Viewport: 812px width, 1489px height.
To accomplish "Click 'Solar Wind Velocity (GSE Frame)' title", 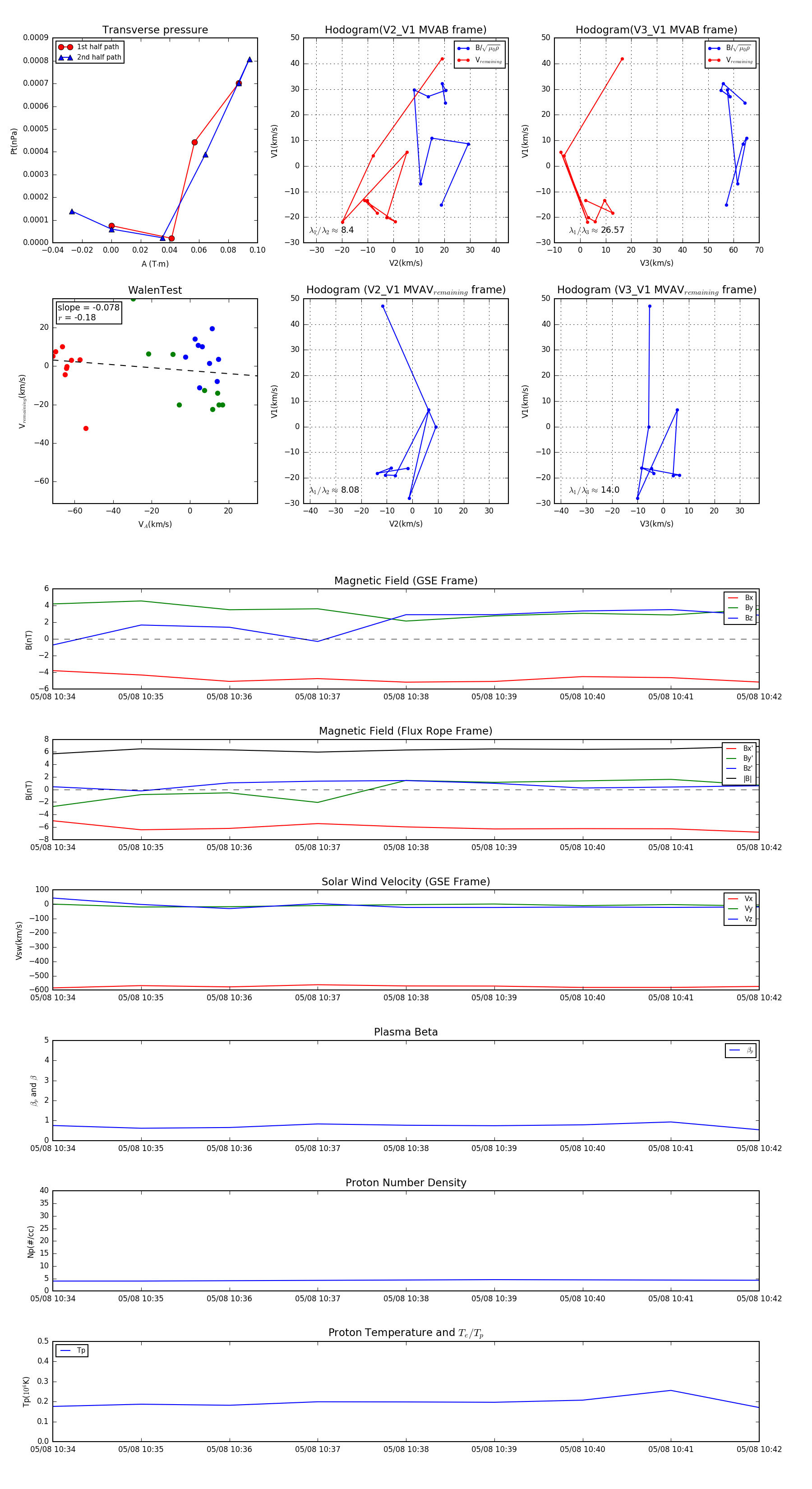I will click(x=406, y=882).
